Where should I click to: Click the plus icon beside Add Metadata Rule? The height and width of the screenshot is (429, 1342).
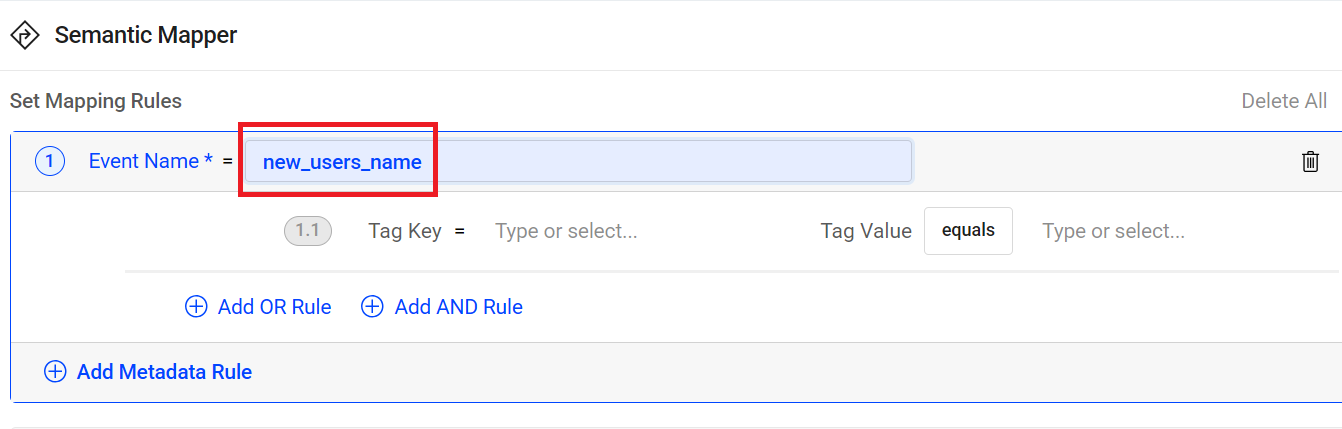coord(55,372)
